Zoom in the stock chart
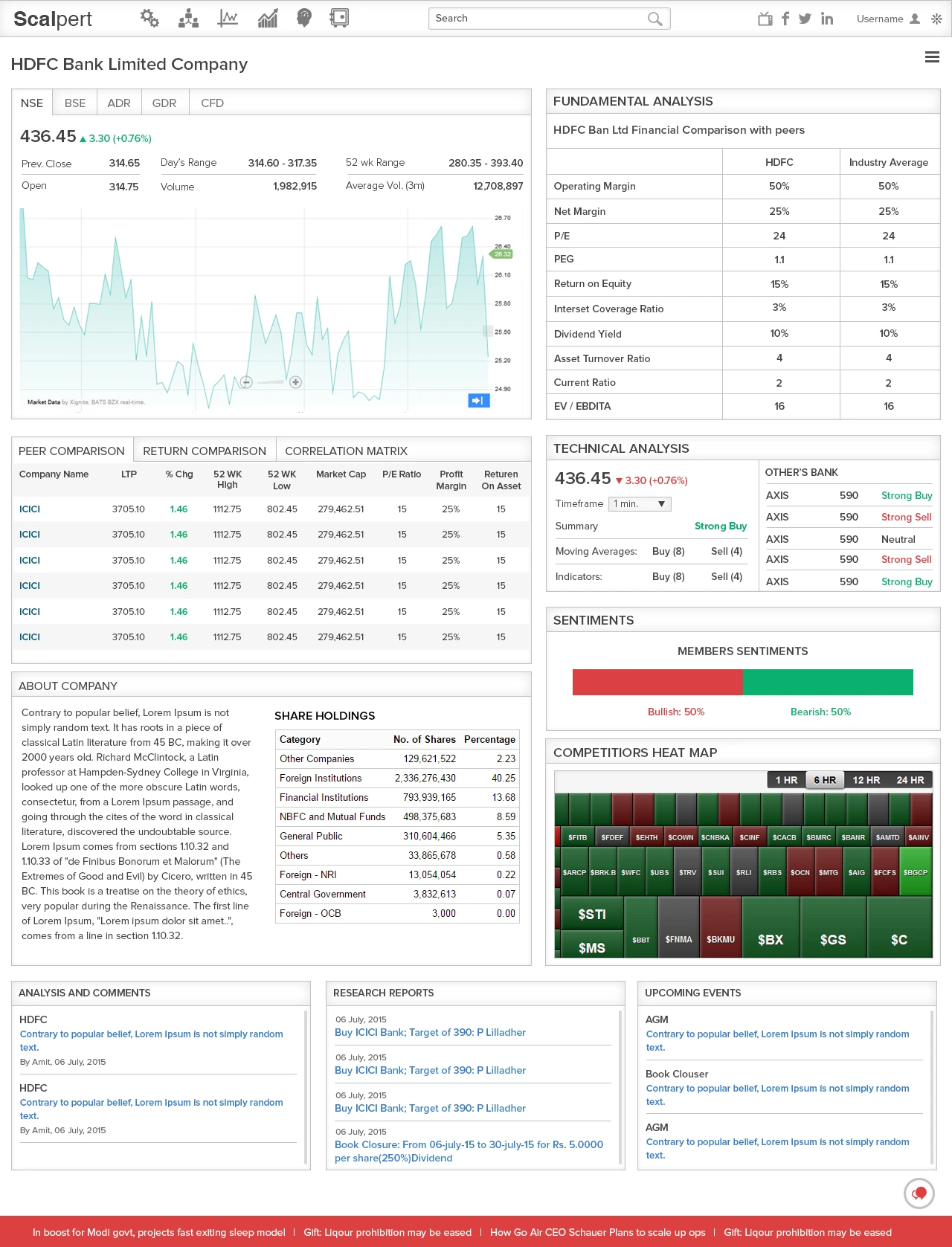 pyautogui.click(x=295, y=382)
